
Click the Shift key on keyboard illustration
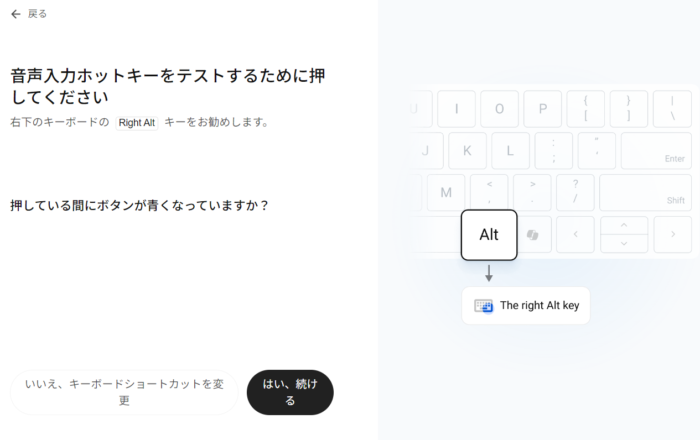click(645, 193)
